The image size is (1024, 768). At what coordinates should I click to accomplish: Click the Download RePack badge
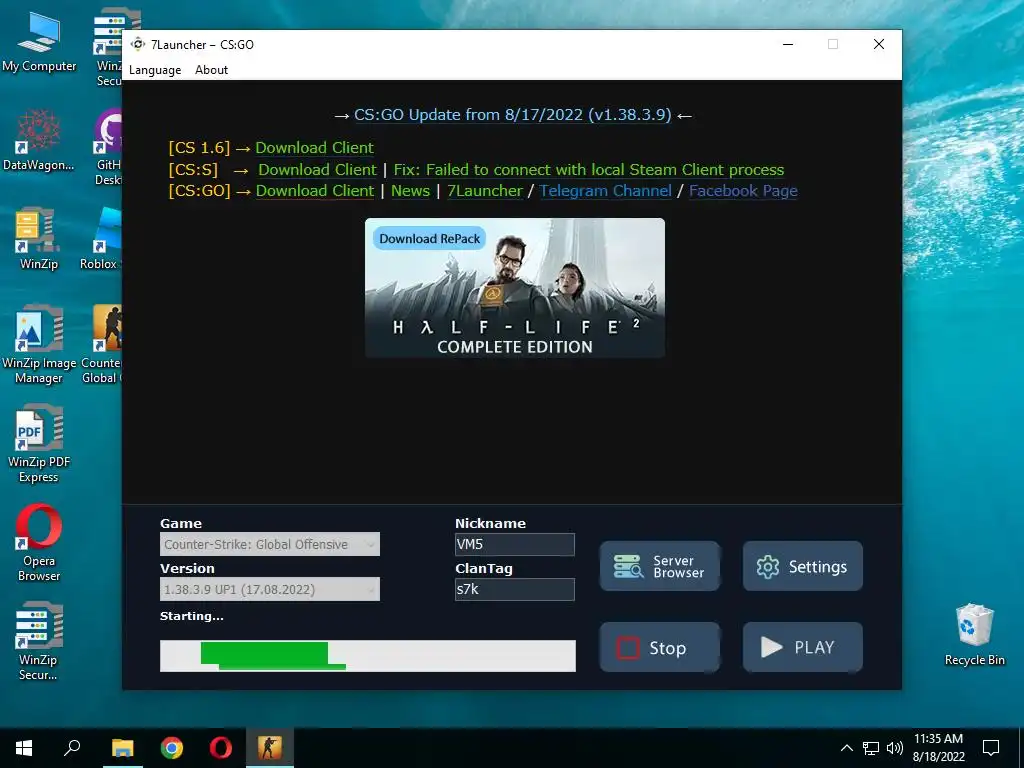tap(429, 239)
